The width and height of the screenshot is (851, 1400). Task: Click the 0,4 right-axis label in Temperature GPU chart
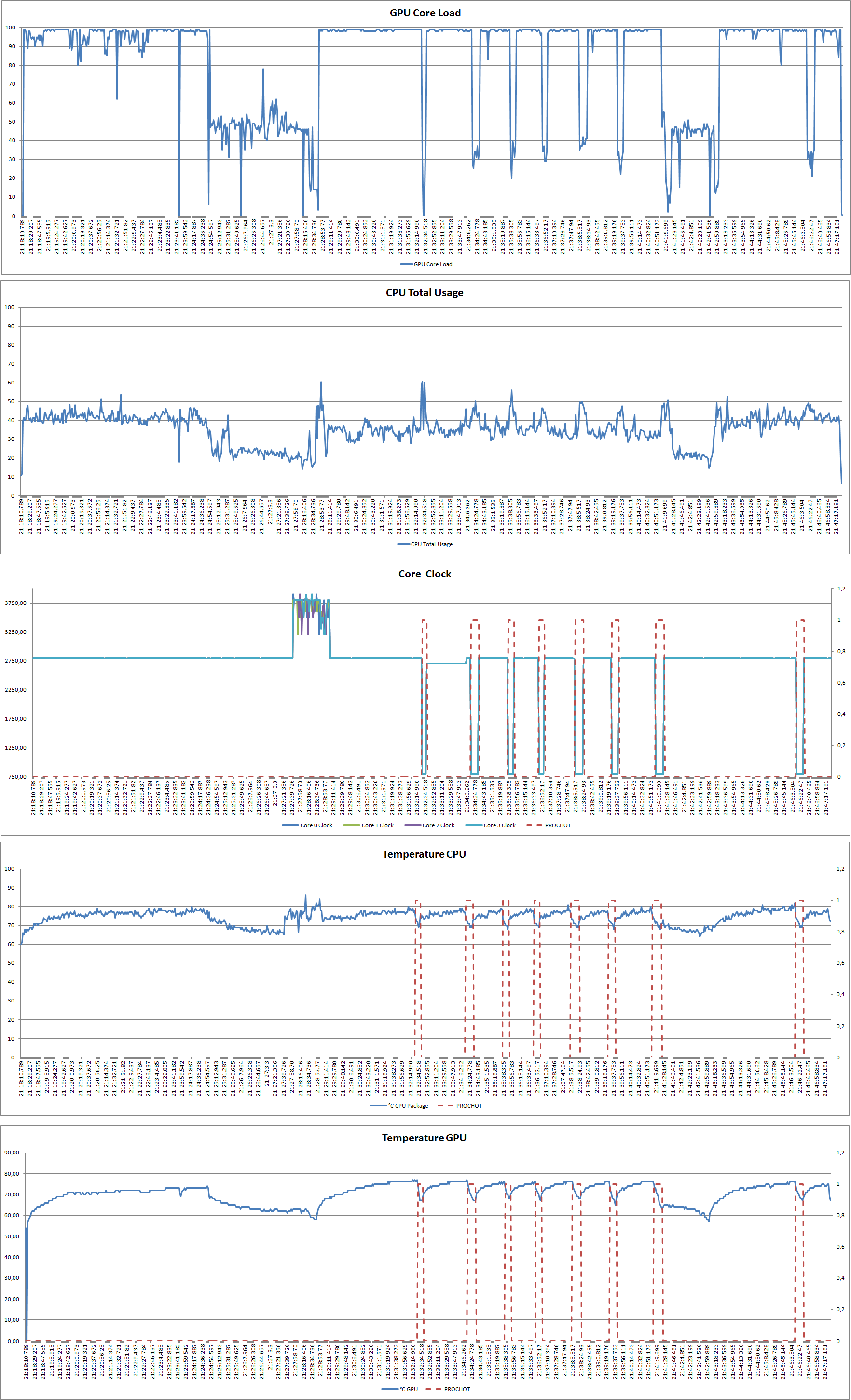coord(841,1278)
